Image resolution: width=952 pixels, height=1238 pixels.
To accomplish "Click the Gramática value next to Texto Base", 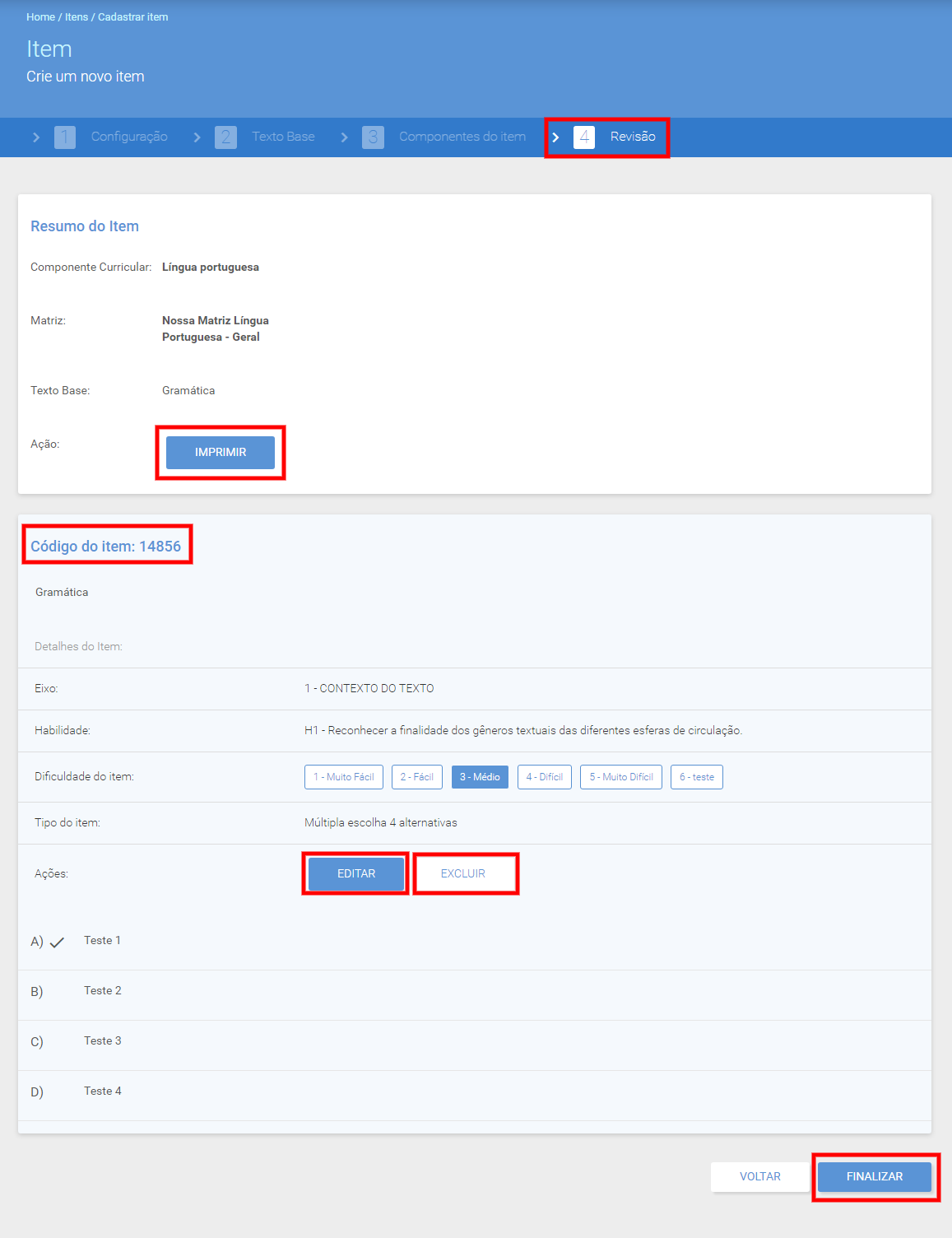I will 188,391.
